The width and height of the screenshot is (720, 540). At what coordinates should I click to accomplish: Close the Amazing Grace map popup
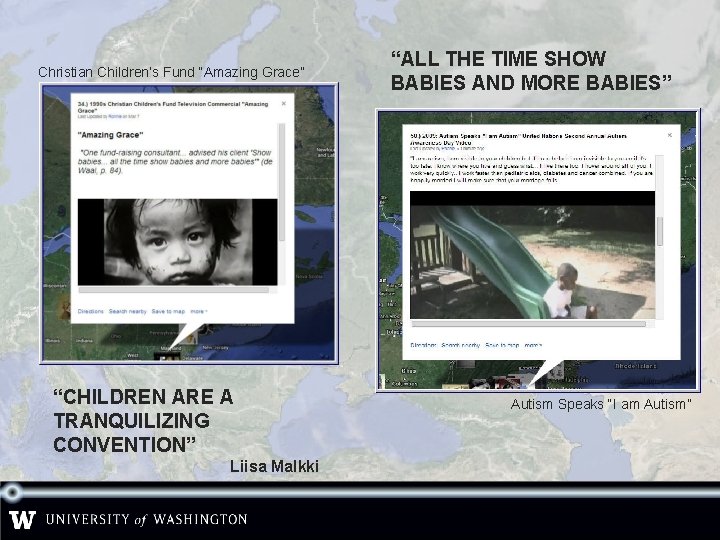point(284,103)
